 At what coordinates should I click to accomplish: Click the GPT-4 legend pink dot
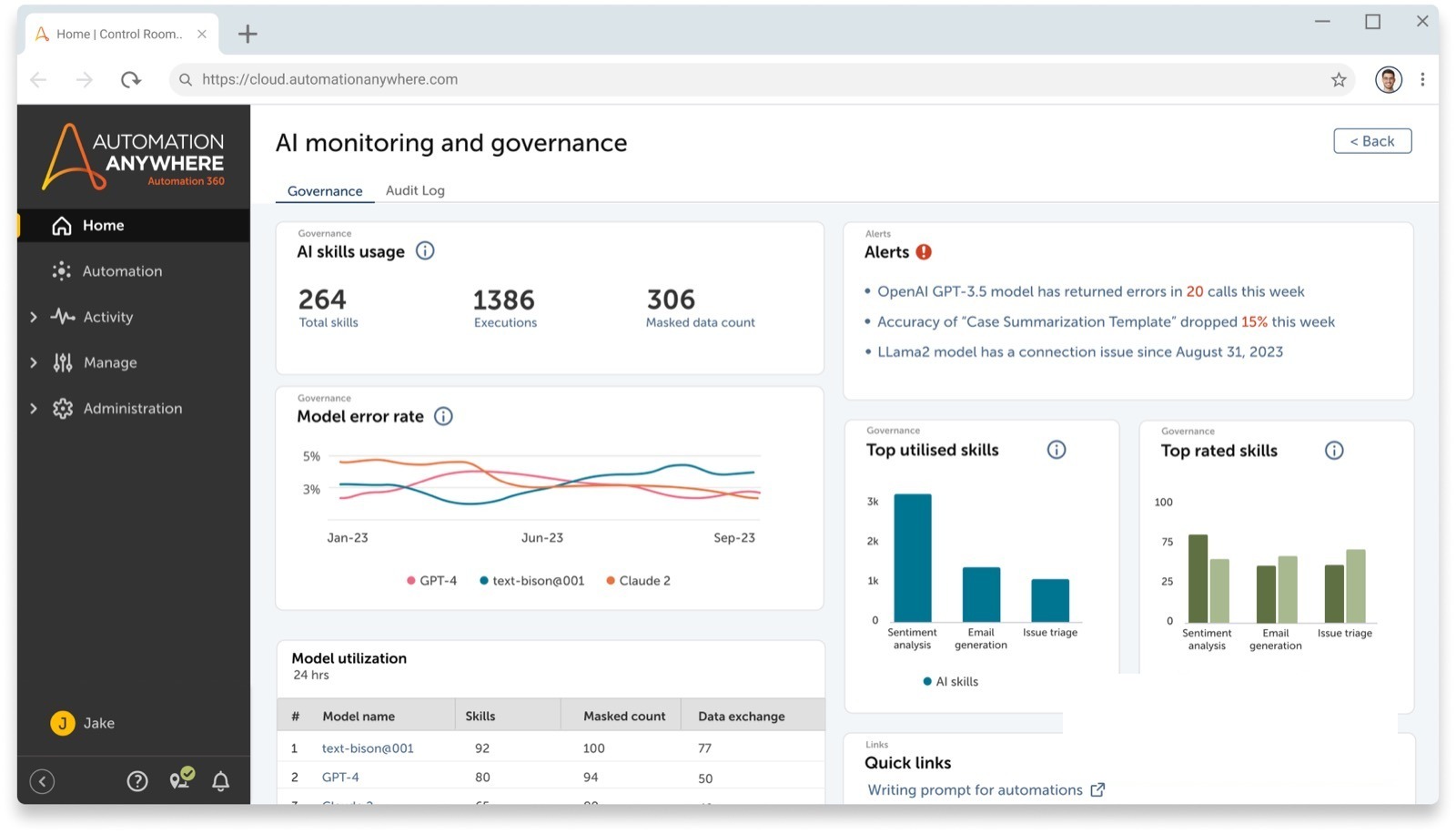(x=411, y=581)
